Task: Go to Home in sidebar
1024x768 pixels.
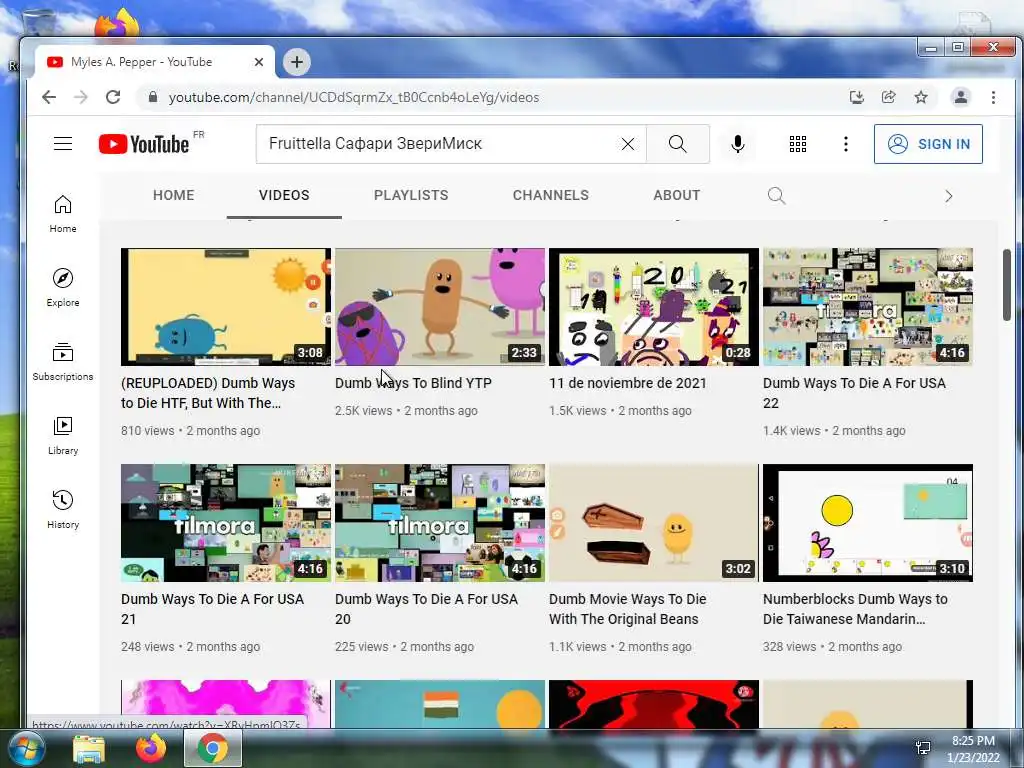Action: [x=63, y=214]
